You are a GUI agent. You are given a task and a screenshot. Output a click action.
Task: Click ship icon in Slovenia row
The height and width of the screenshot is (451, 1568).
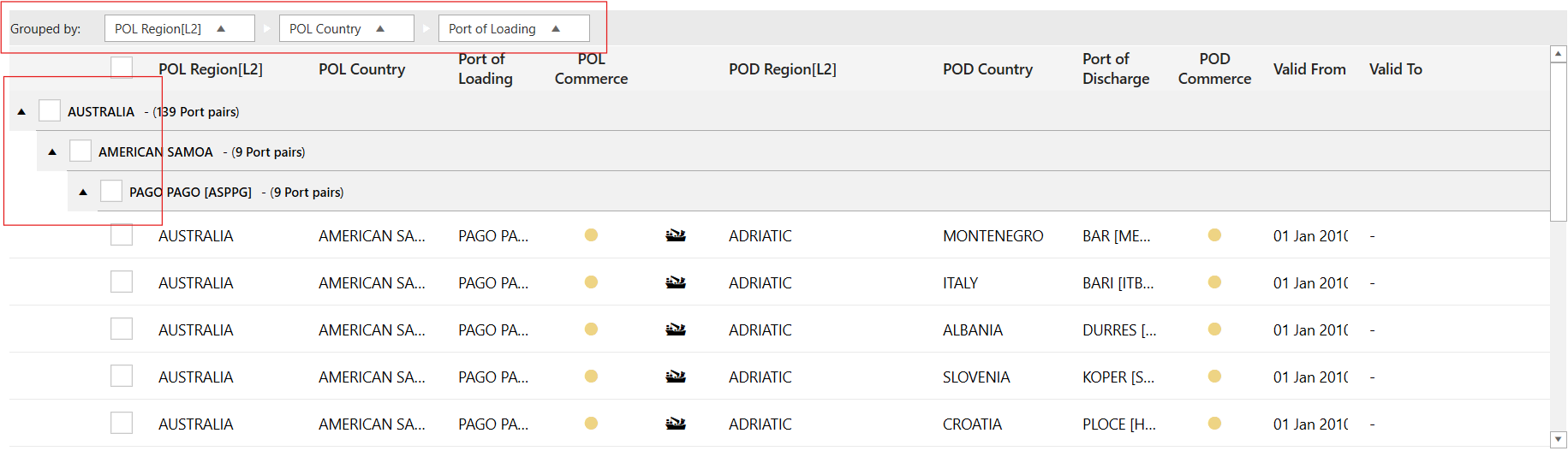coord(676,377)
